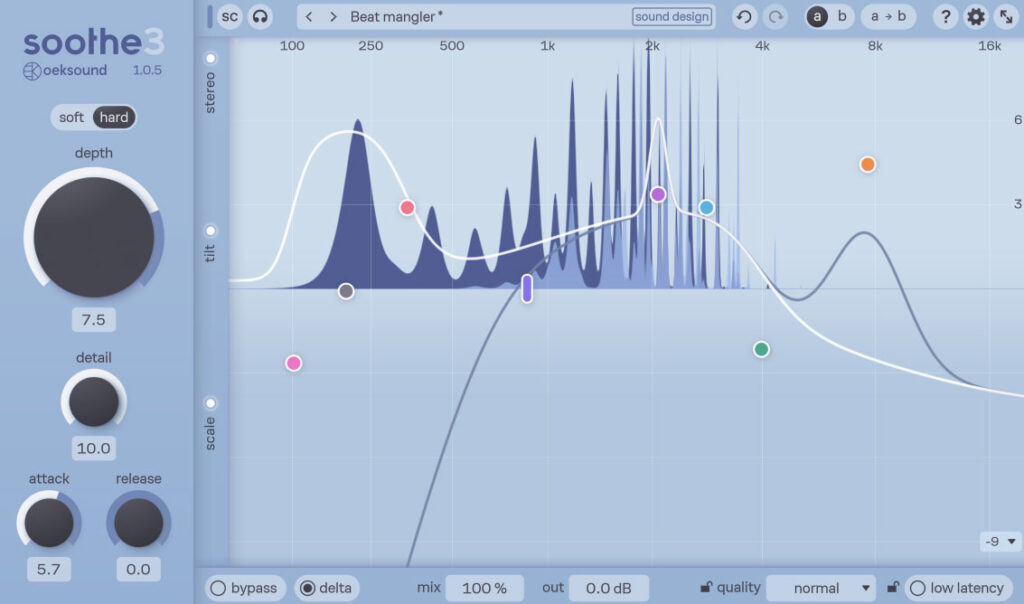This screenshot has height=604, width=1024.
Task: Switch to state a
Action: coord(817,16)
